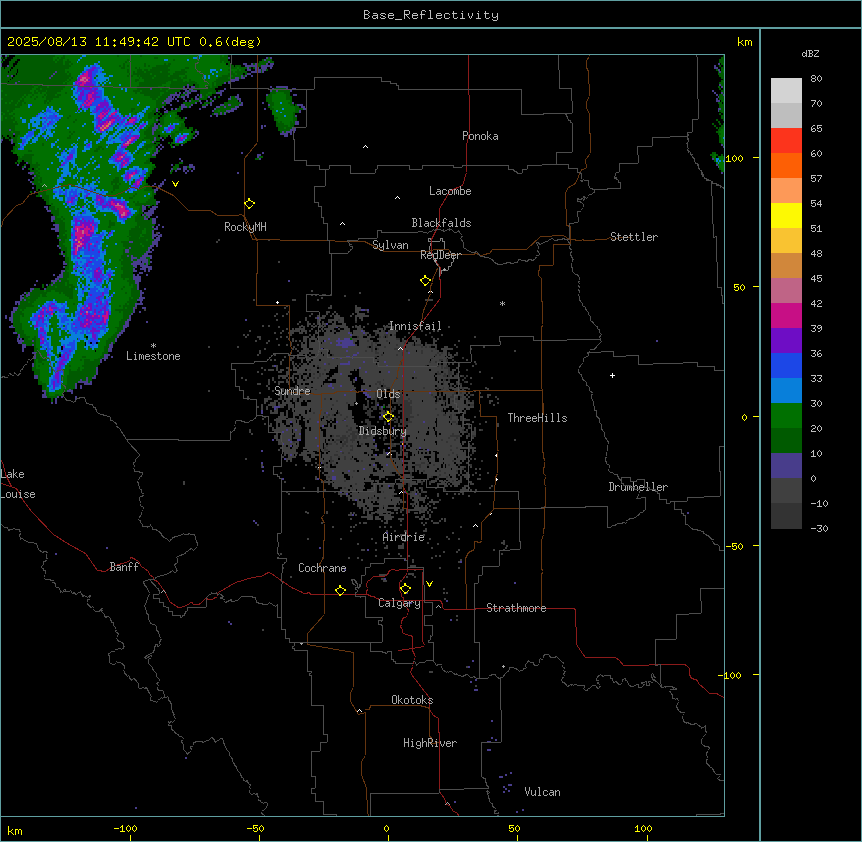Select the 42 dBZ magenta swatch
The image size is (862, 842).
point(786,315)
